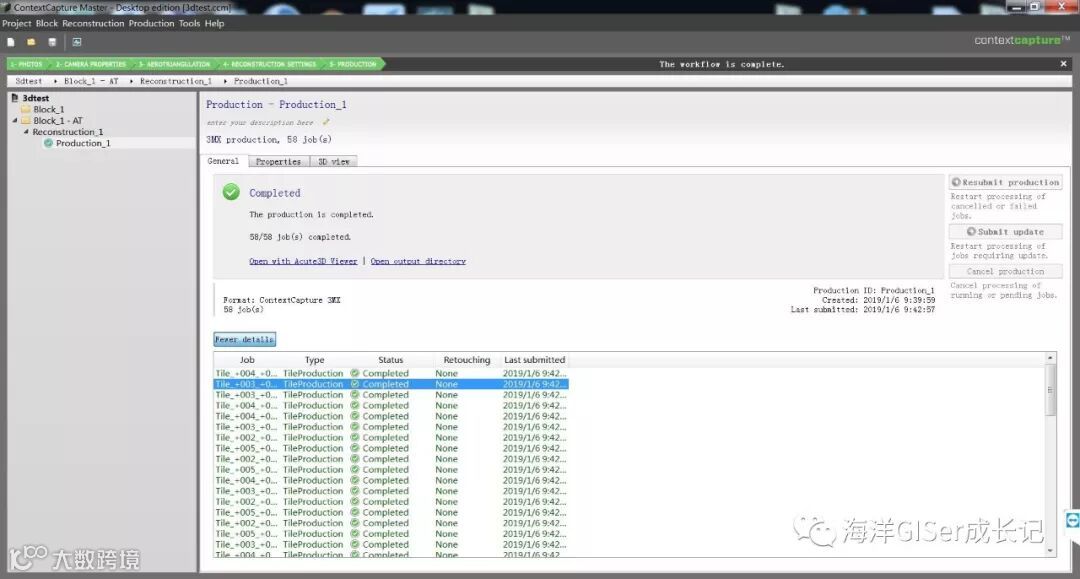This screenshot has height=579, width=1080.
Task: Select Production_1 in the project tree
Action: [83, 143]
